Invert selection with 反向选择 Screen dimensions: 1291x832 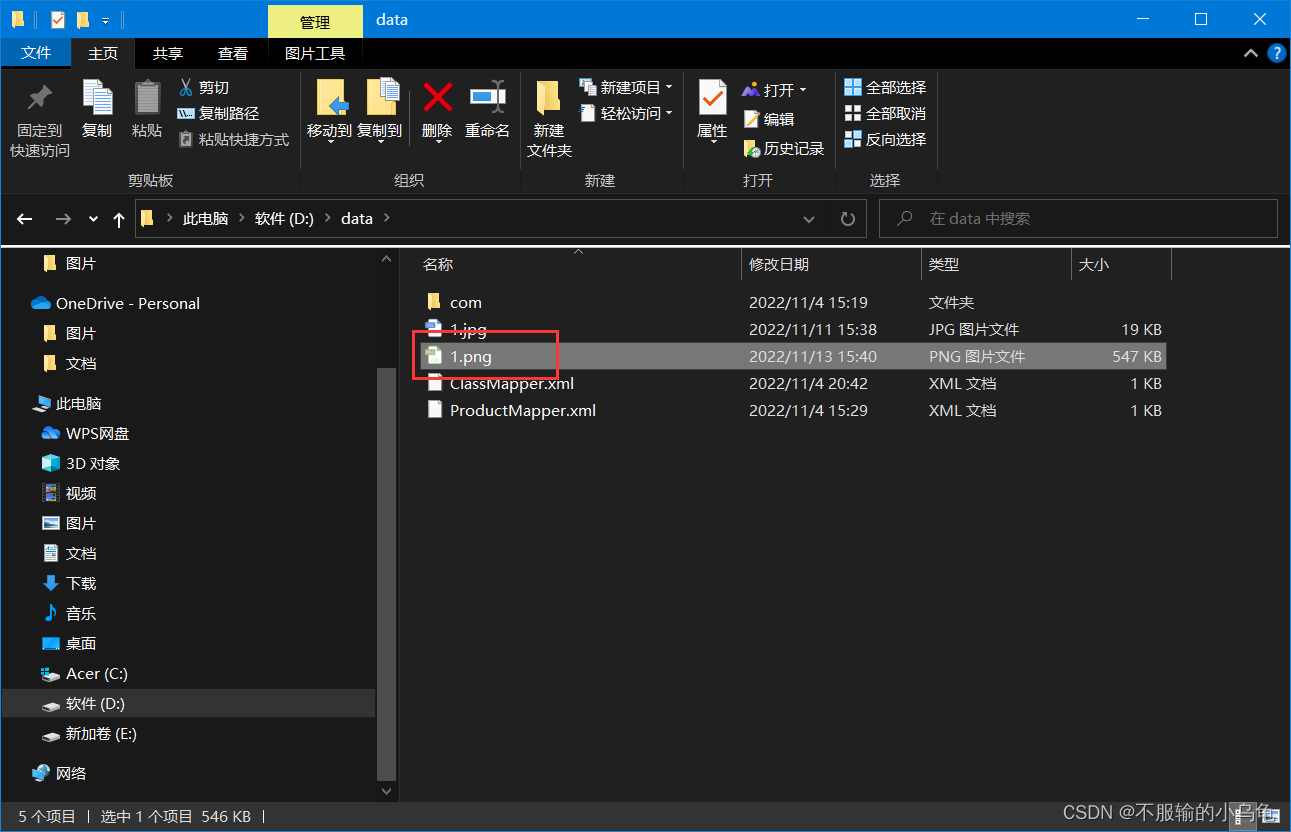click(885, 140)
